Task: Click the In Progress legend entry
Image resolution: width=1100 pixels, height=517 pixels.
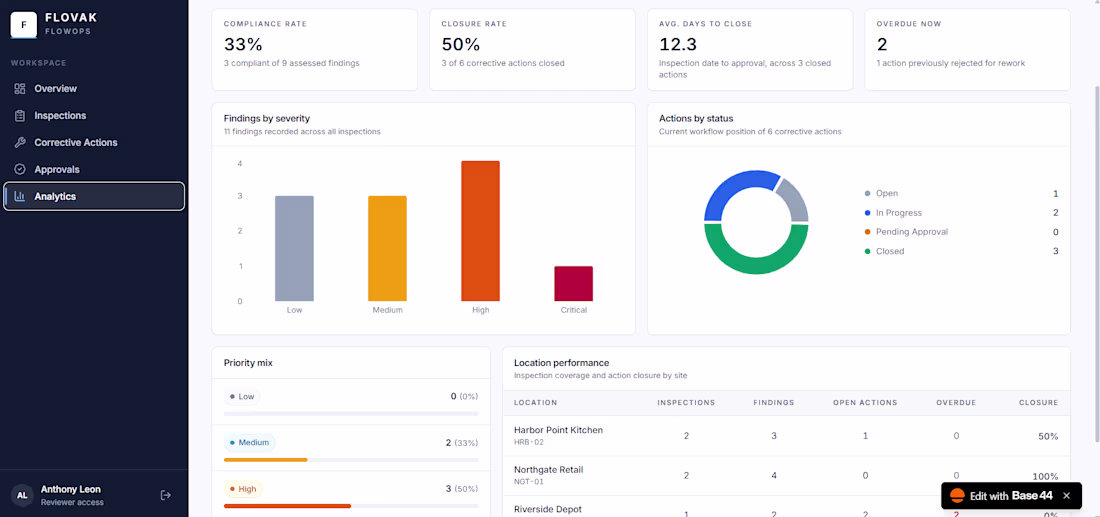Action: click(x=961, y=213)
